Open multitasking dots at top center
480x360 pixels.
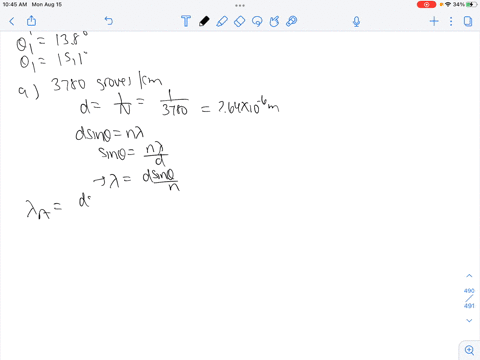(240, 5)
